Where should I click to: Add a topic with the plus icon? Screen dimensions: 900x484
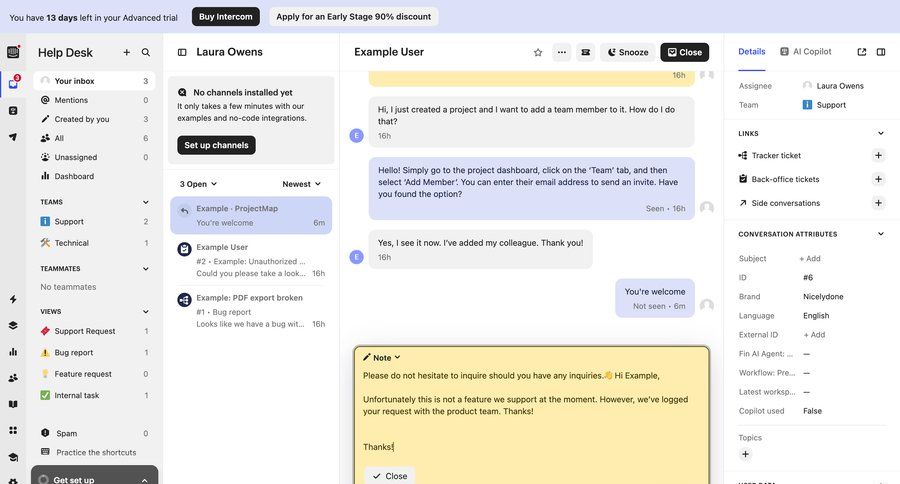tap(745, 454)
